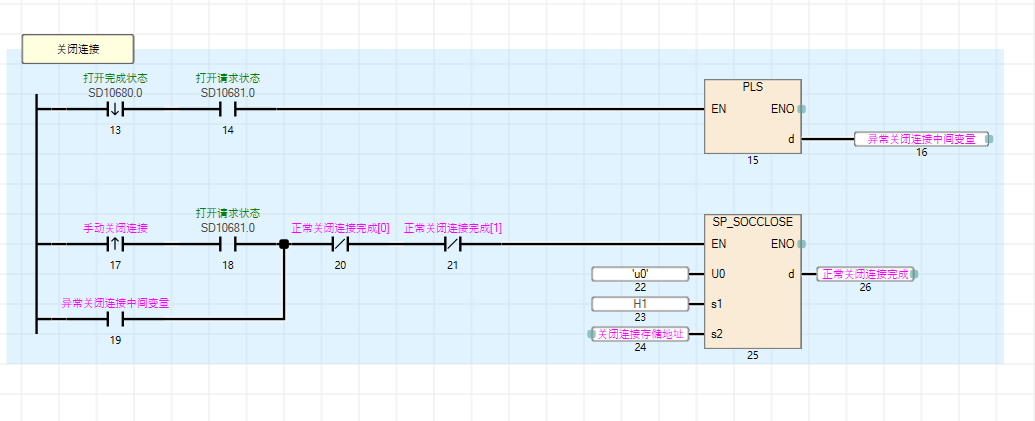The height and width of the screenshot is (421, 1035).
Task: Click the normally-open contact numbered 14
Action: coord(227,109)
